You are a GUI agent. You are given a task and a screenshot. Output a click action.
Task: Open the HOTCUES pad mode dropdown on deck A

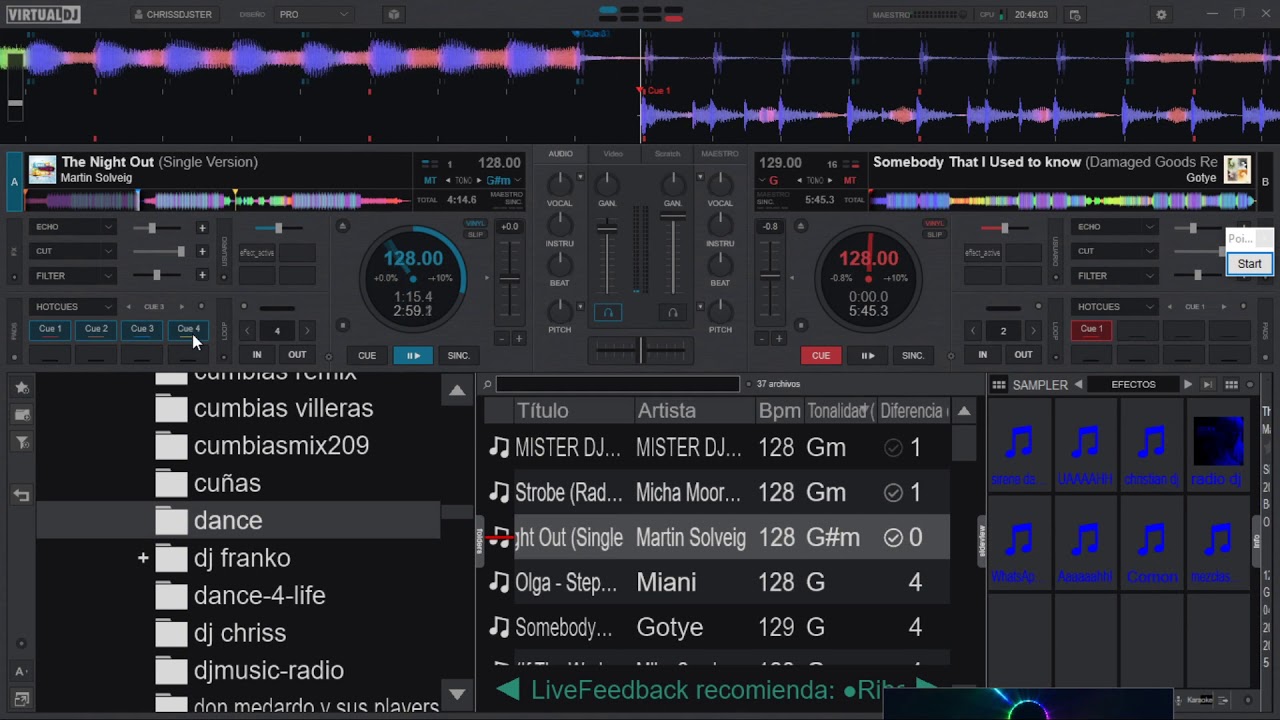(x=74, y=307)
